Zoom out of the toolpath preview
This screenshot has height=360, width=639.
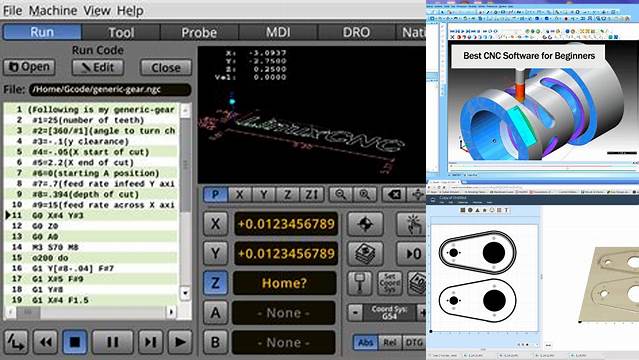(x=340, y=195)
